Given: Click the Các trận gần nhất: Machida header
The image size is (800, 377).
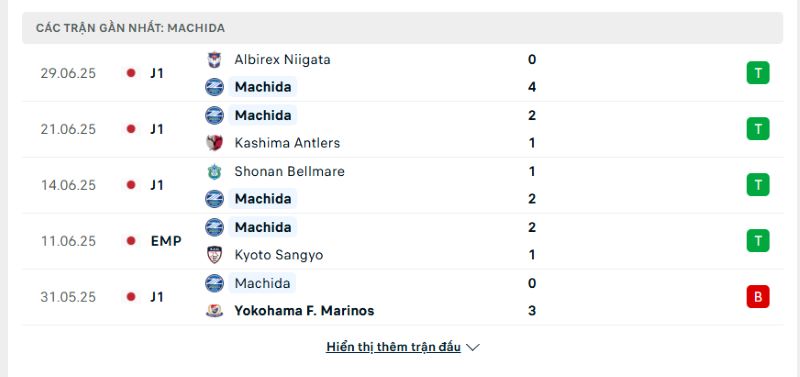Looking at the screenshot, I should (x=131, y=28).
